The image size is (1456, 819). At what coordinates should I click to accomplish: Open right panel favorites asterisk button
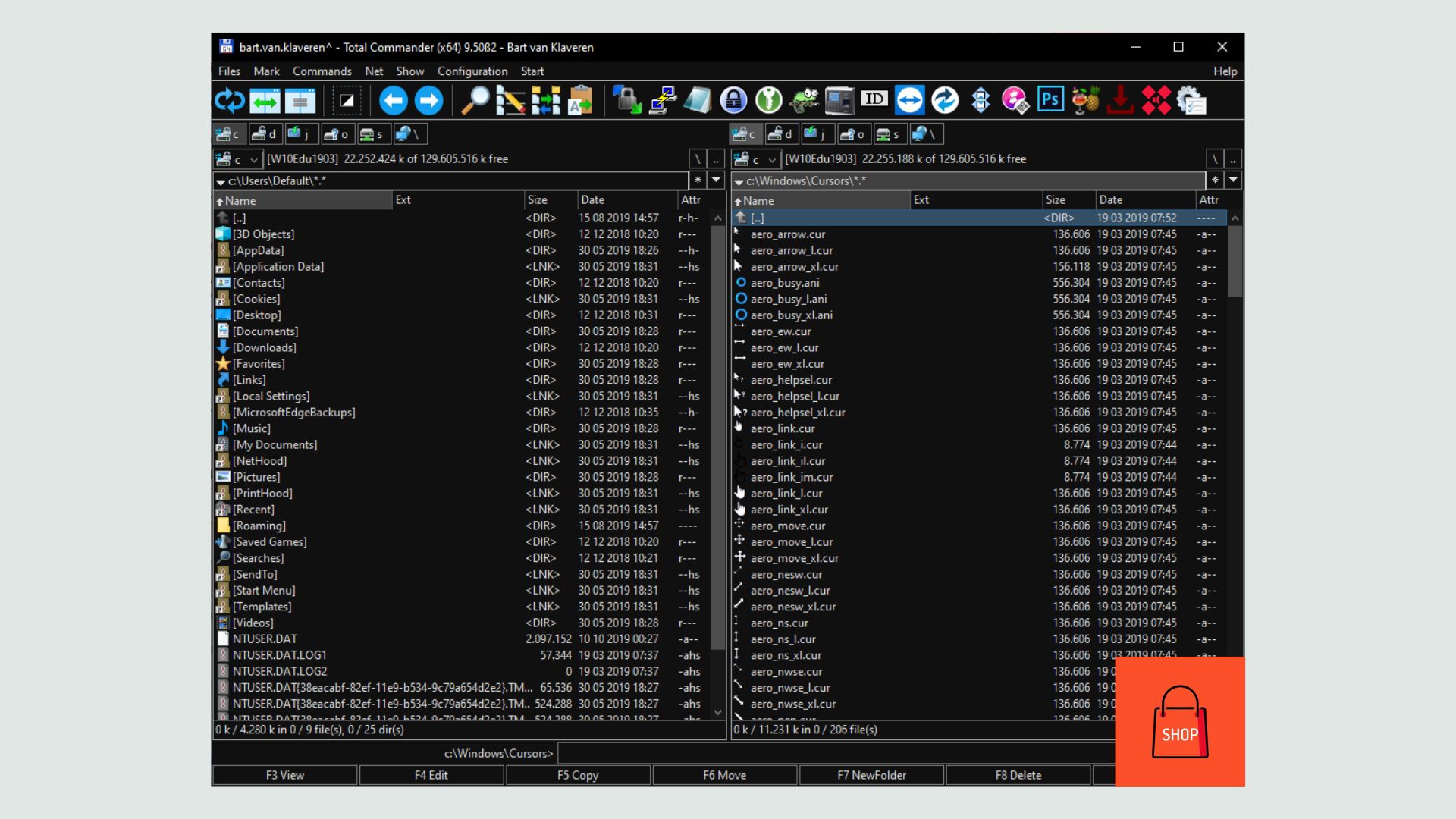(1215, 180)
